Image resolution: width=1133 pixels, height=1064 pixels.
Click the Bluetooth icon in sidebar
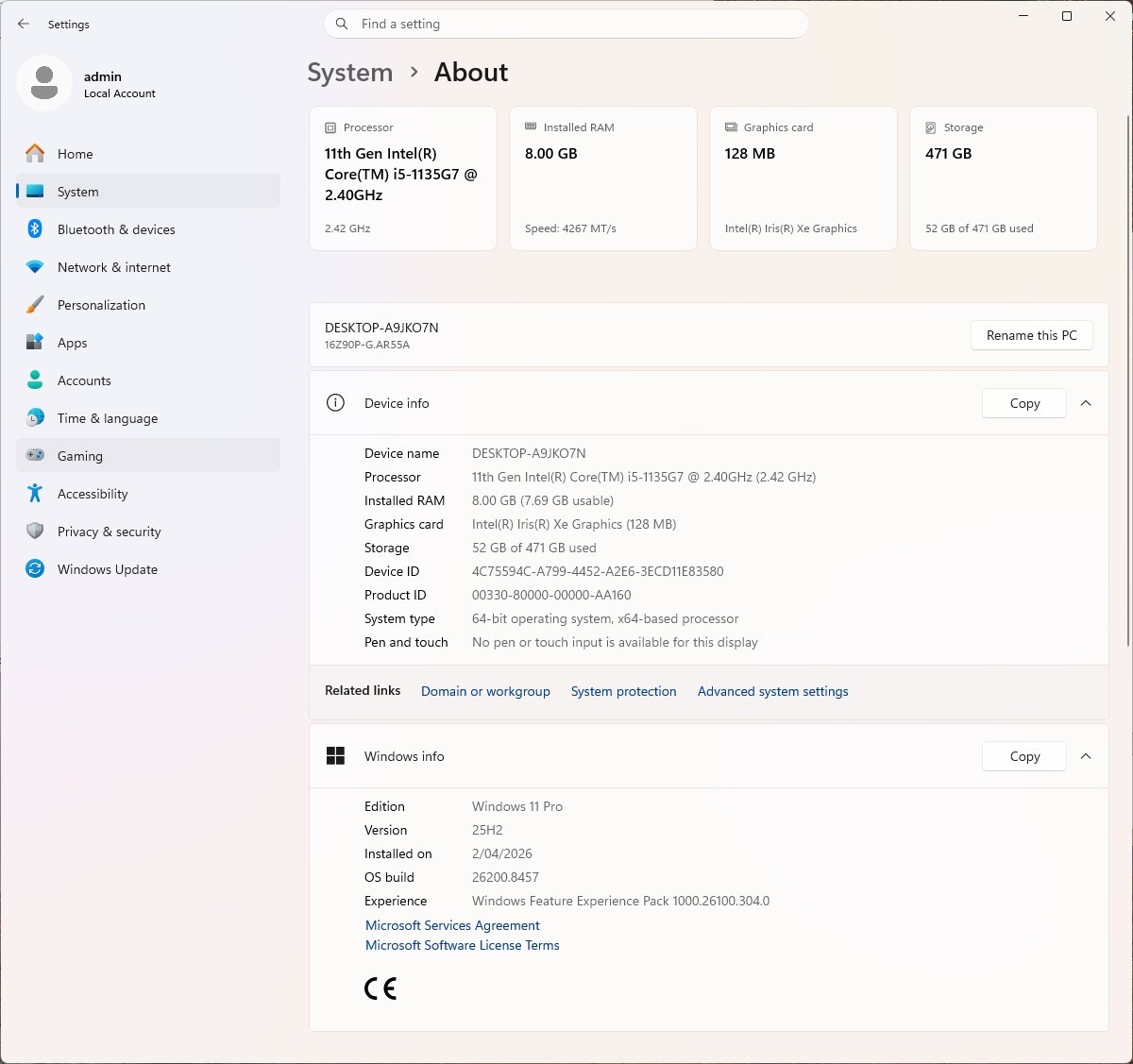click(35, 228)
